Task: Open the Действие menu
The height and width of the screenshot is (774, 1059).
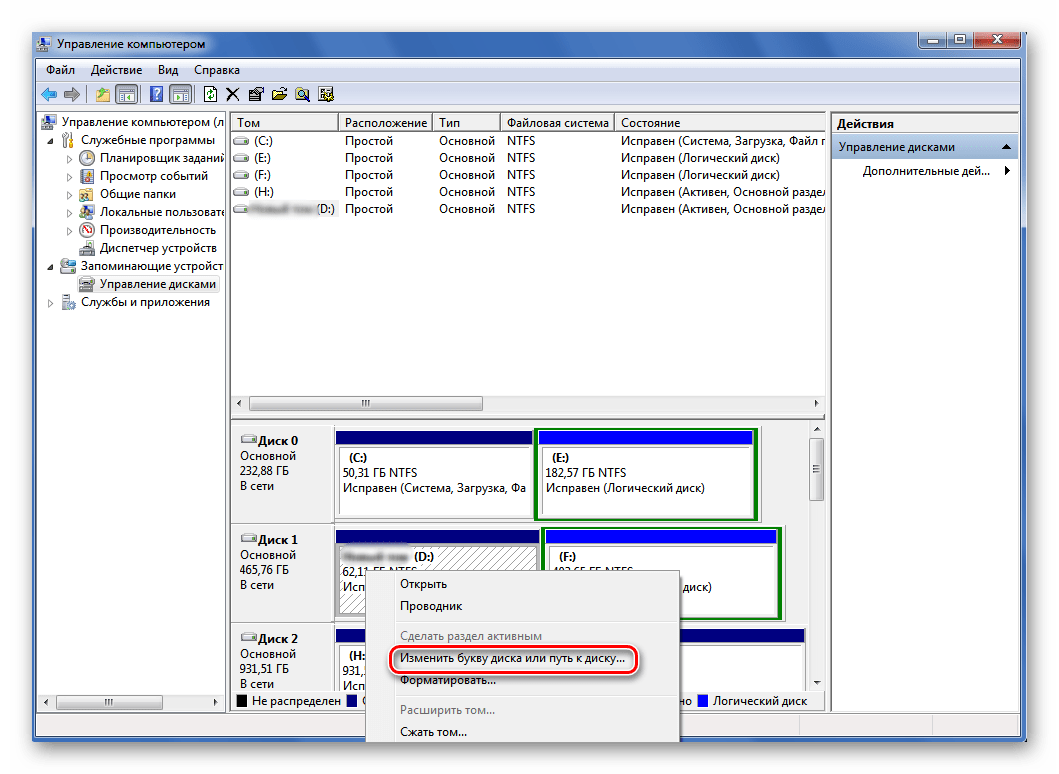Action: coord(116,70)
